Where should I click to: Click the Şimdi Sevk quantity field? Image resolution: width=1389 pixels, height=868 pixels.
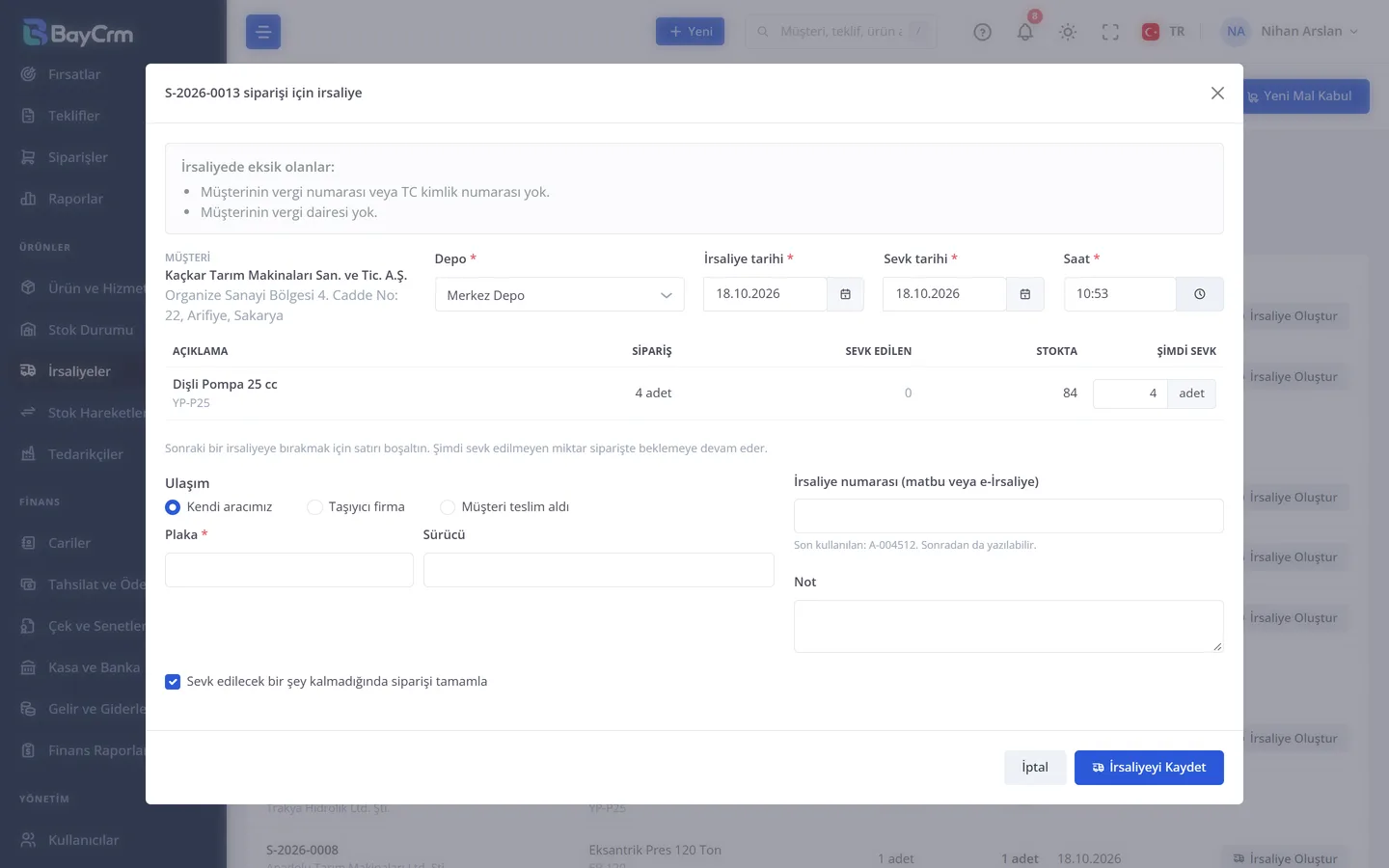1130,393
